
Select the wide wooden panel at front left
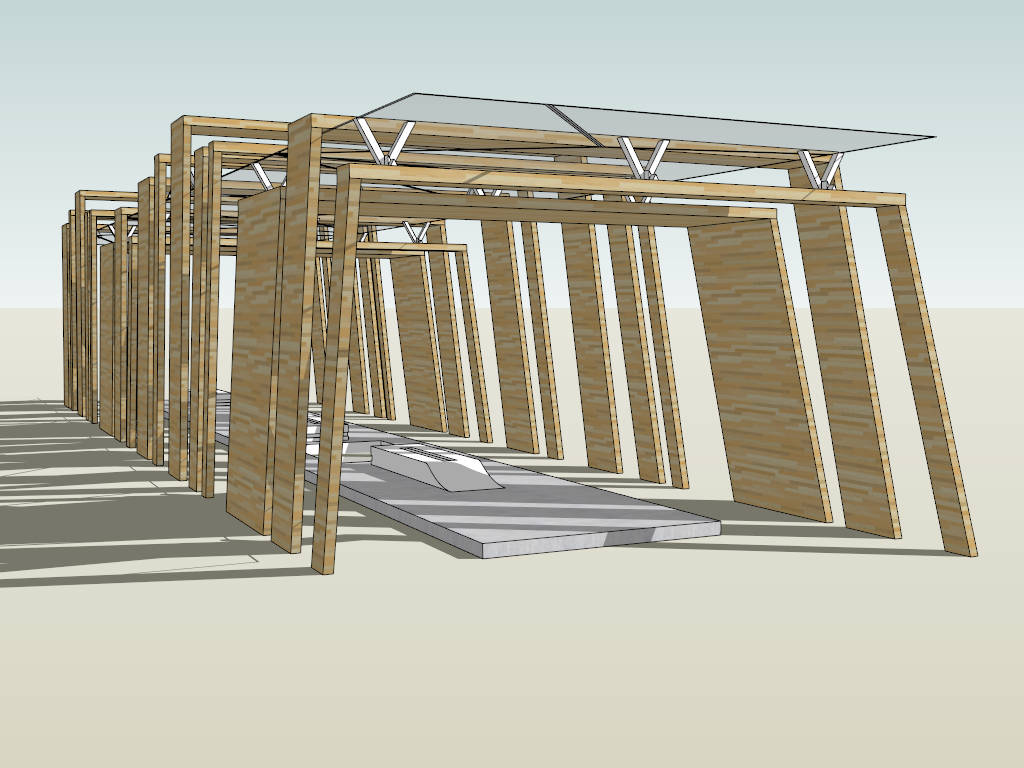click(255, 360)
